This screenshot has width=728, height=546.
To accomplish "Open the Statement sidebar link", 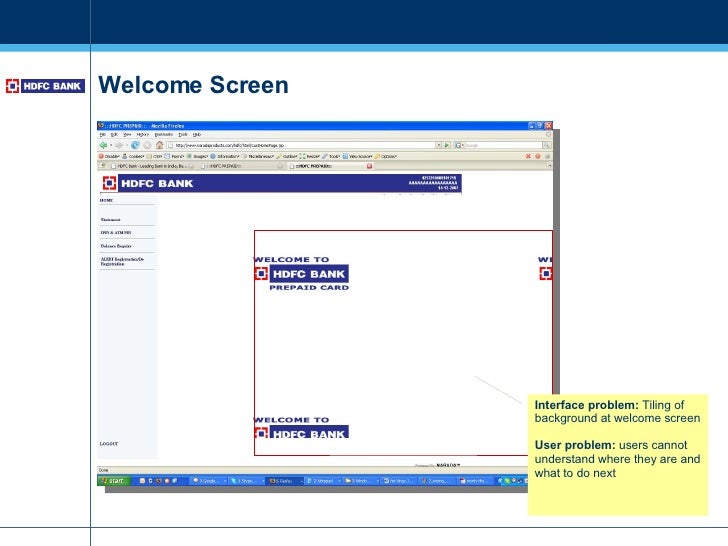I will pos(110,220).
